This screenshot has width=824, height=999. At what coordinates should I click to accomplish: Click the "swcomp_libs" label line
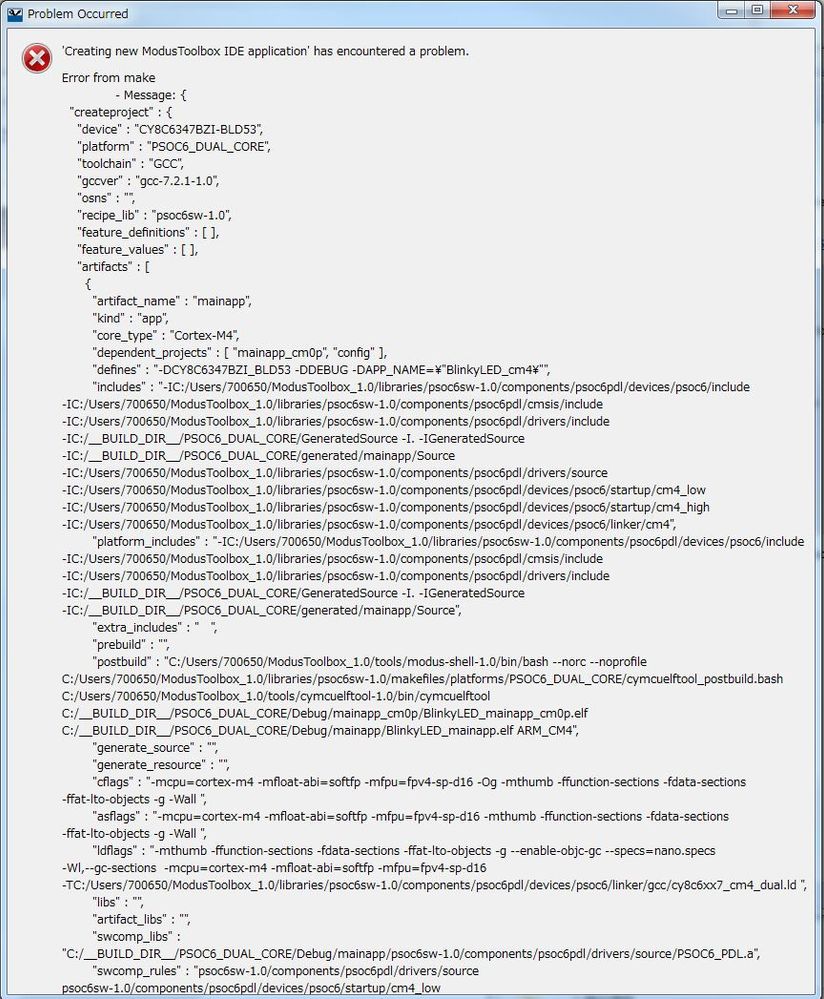tap(136, 937)
